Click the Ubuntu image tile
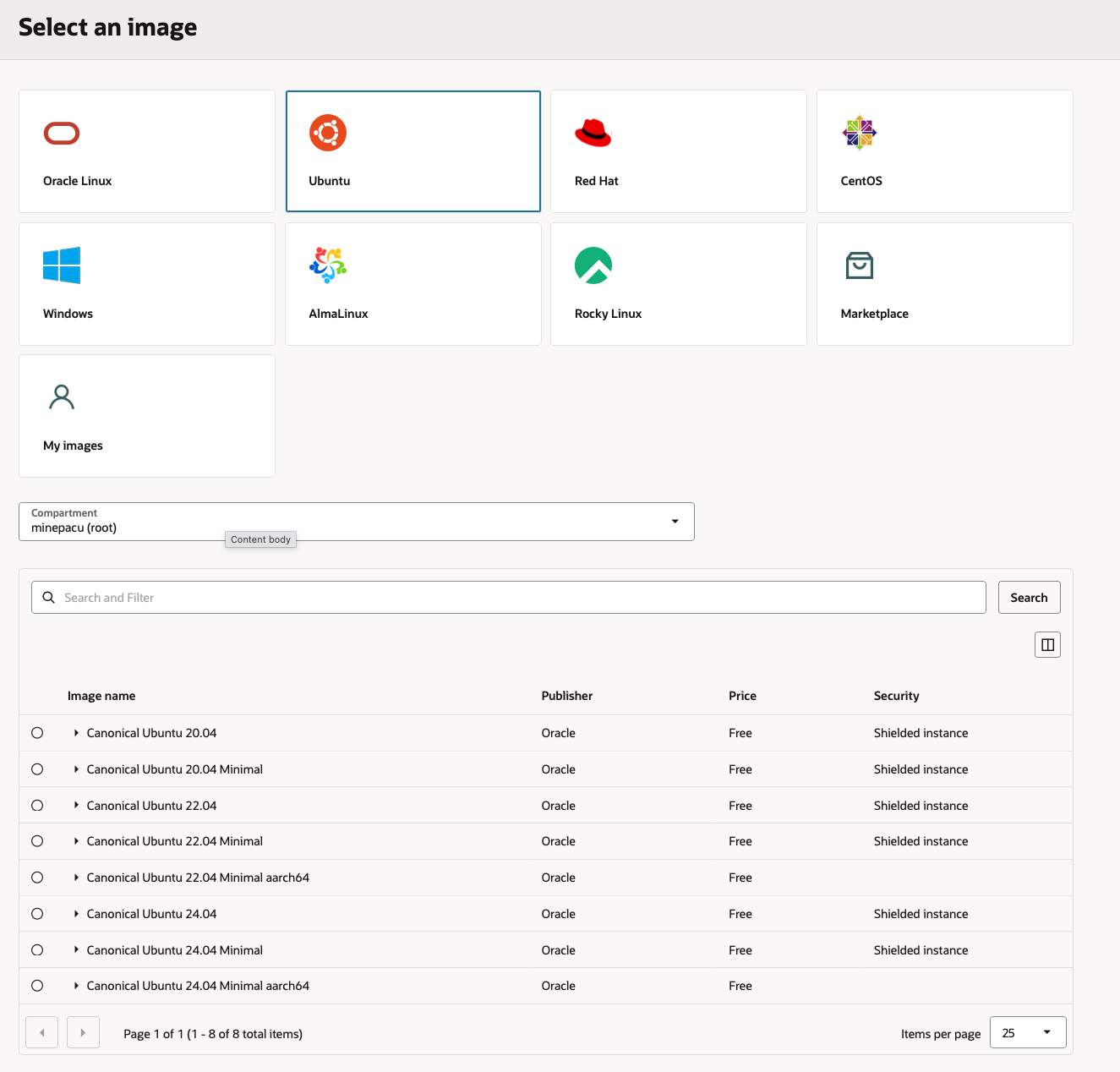The image size is (1120, 1072). click(x=412, y=151)
